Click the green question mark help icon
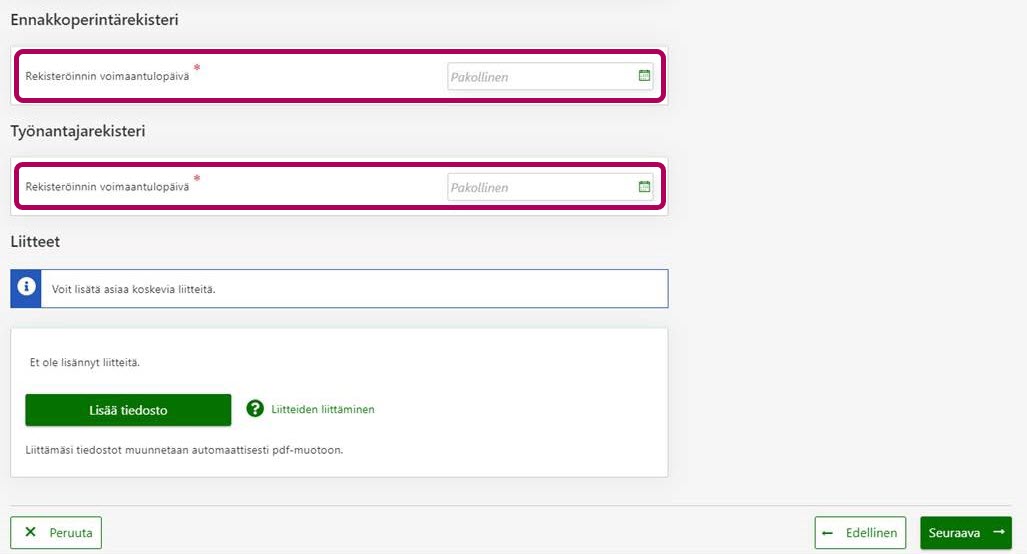 click(255, 409)
